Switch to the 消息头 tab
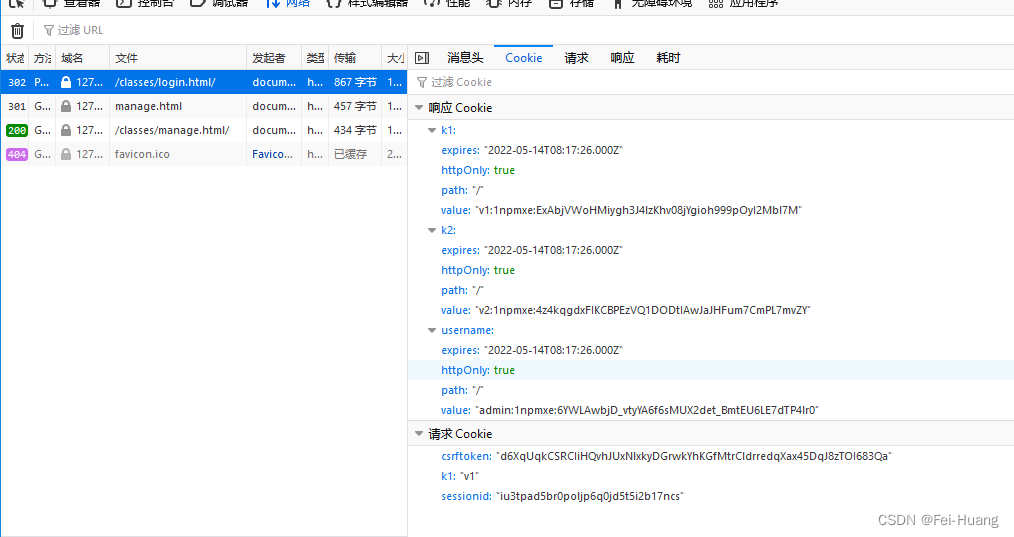This screenshot has height=537, width=1014. pos(465,58)
